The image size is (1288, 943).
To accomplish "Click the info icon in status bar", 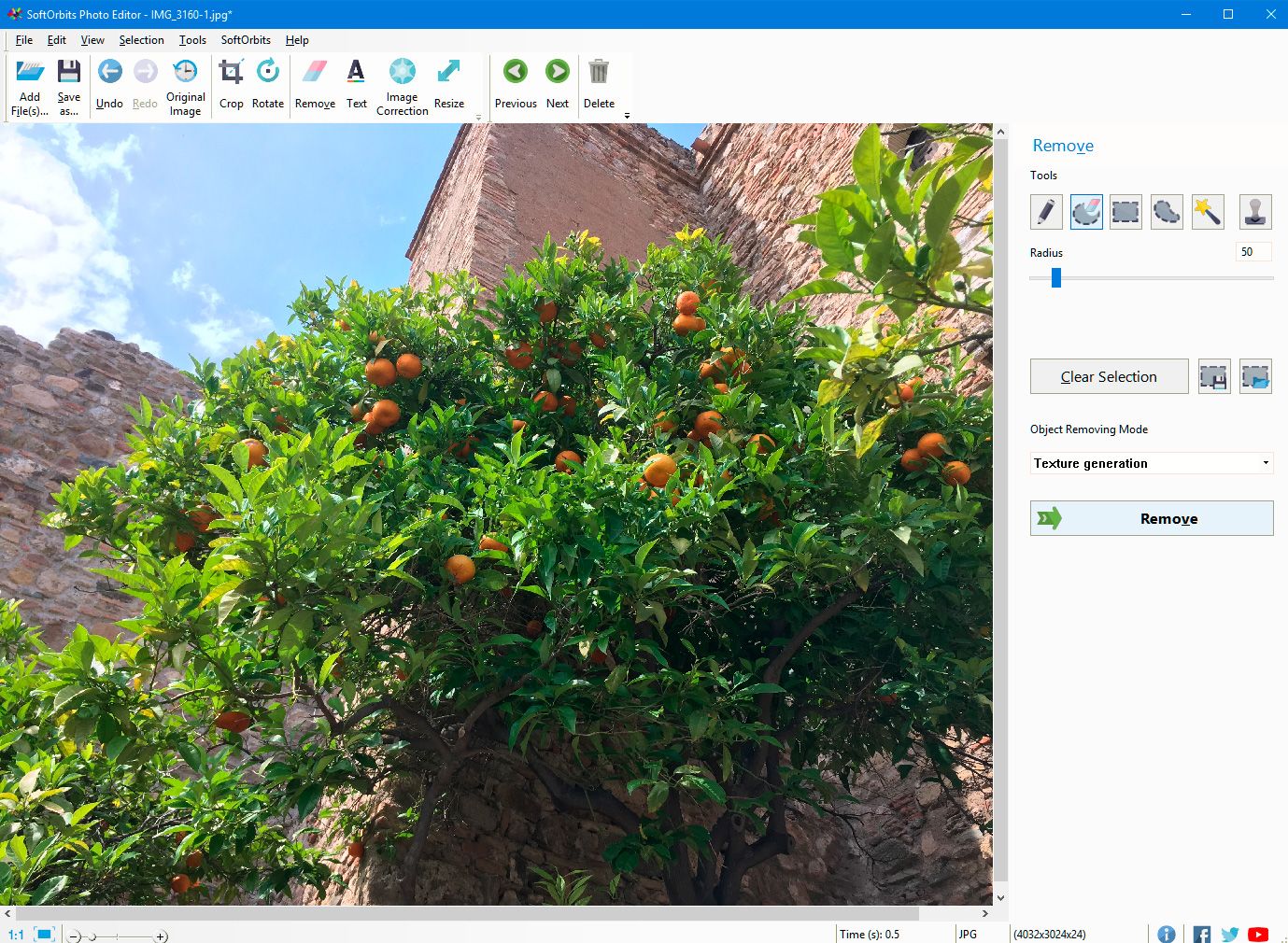I will (x=1166, y=934).
